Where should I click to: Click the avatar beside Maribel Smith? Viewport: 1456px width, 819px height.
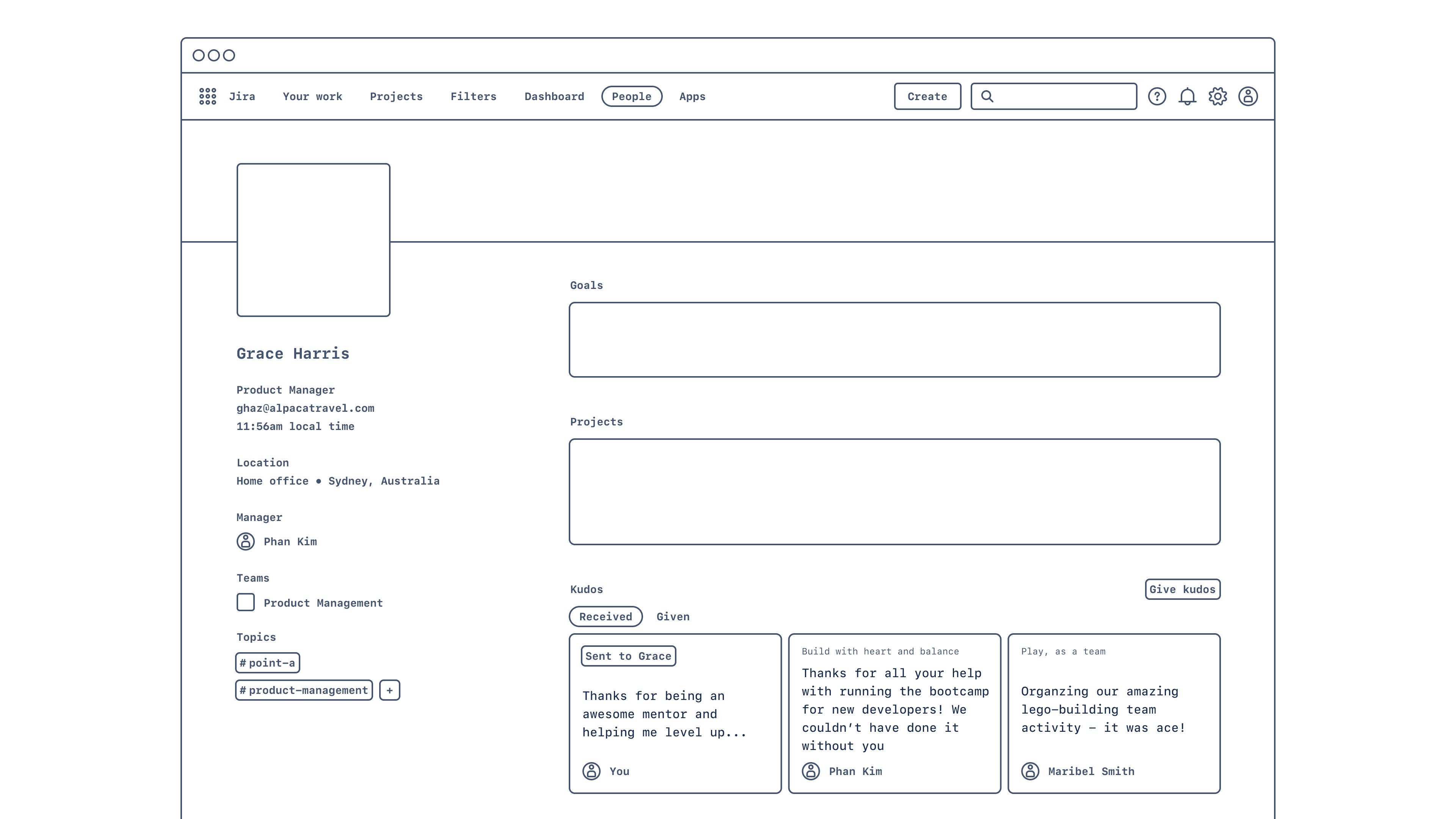tap(1030, 771)
